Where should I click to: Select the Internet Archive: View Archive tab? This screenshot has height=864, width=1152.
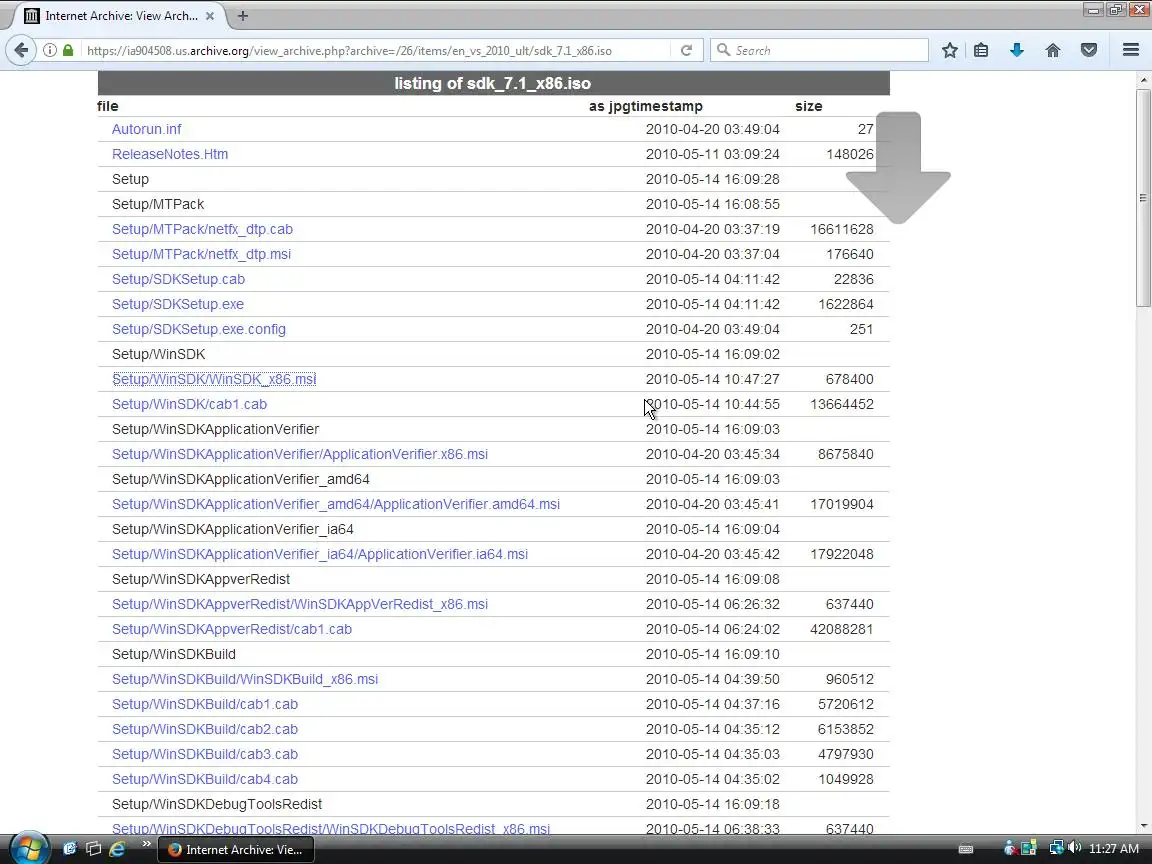pyautogui.click(x=120, y=15)
